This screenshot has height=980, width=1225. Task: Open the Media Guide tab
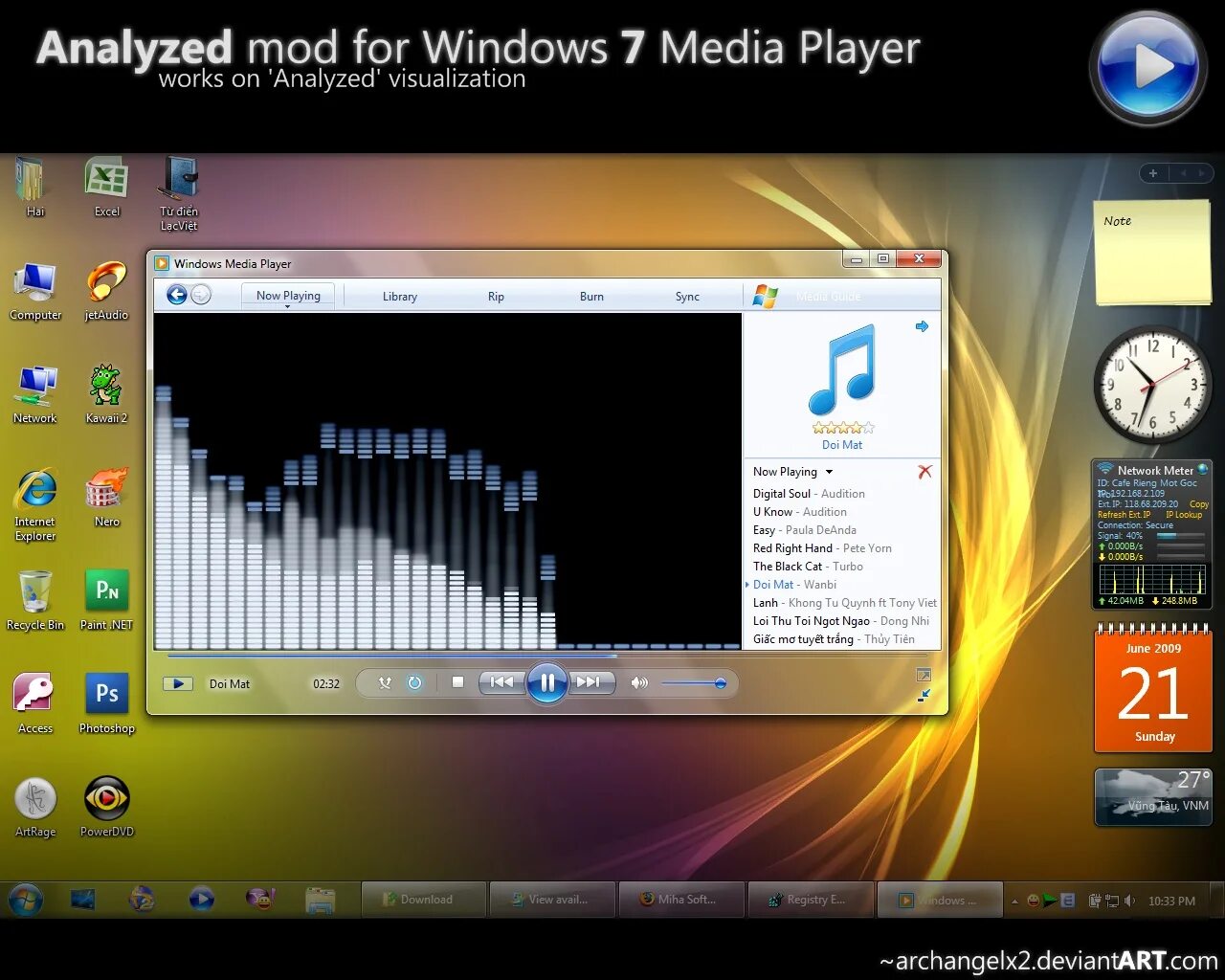coord(828,297)
